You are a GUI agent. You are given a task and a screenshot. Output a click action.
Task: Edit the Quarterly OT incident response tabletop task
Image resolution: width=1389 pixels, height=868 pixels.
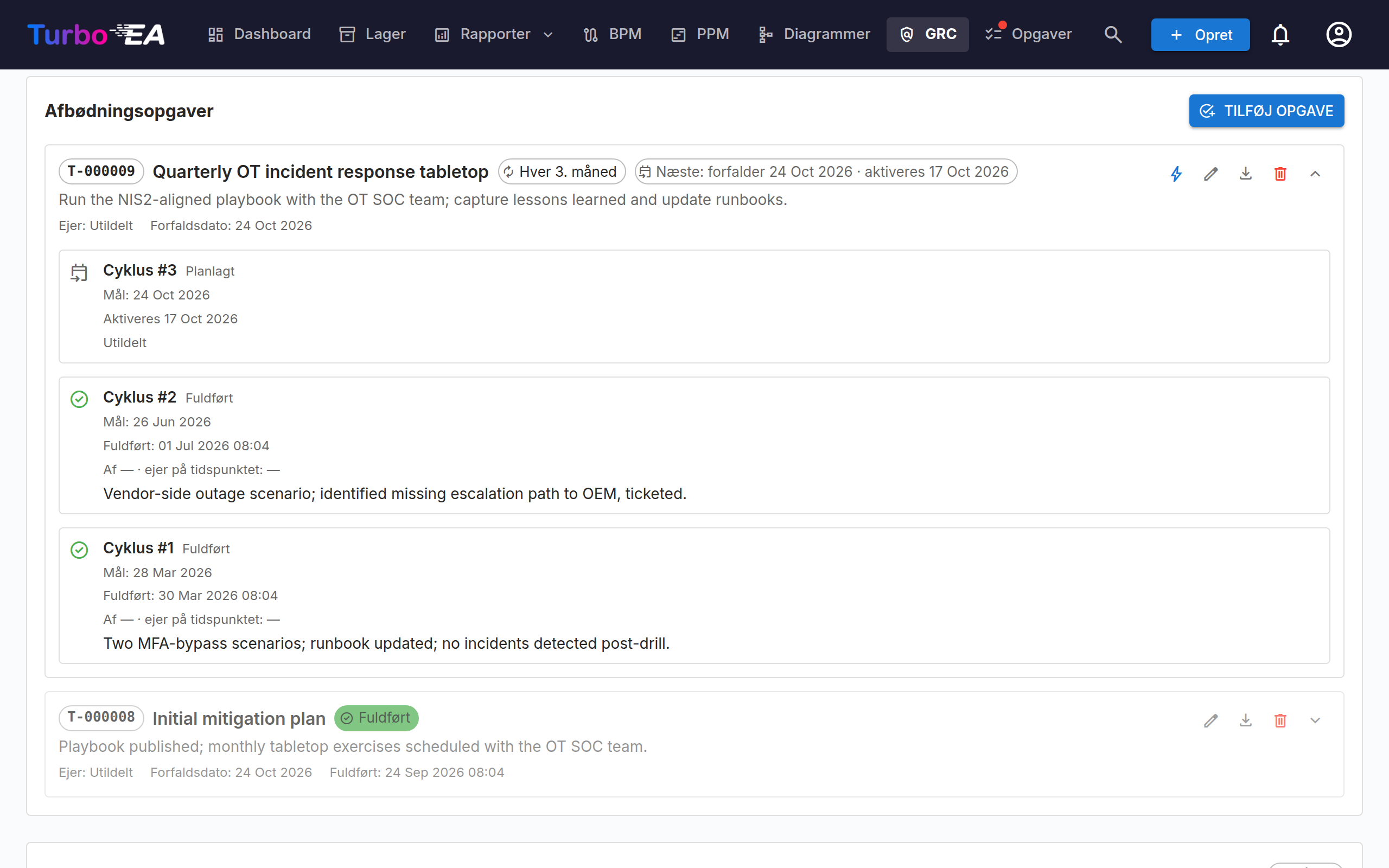point(1211,174)
